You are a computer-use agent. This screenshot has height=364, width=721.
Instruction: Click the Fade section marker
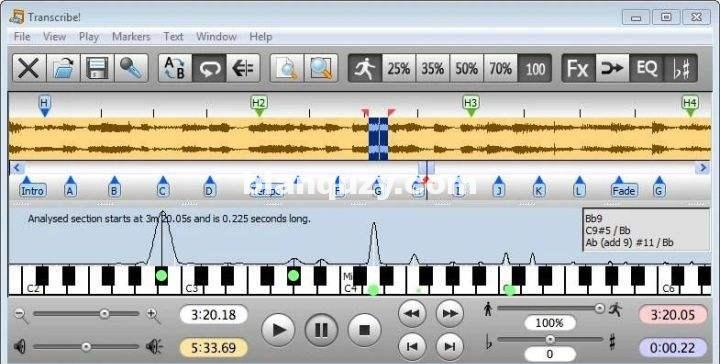[x=624, y=187]
